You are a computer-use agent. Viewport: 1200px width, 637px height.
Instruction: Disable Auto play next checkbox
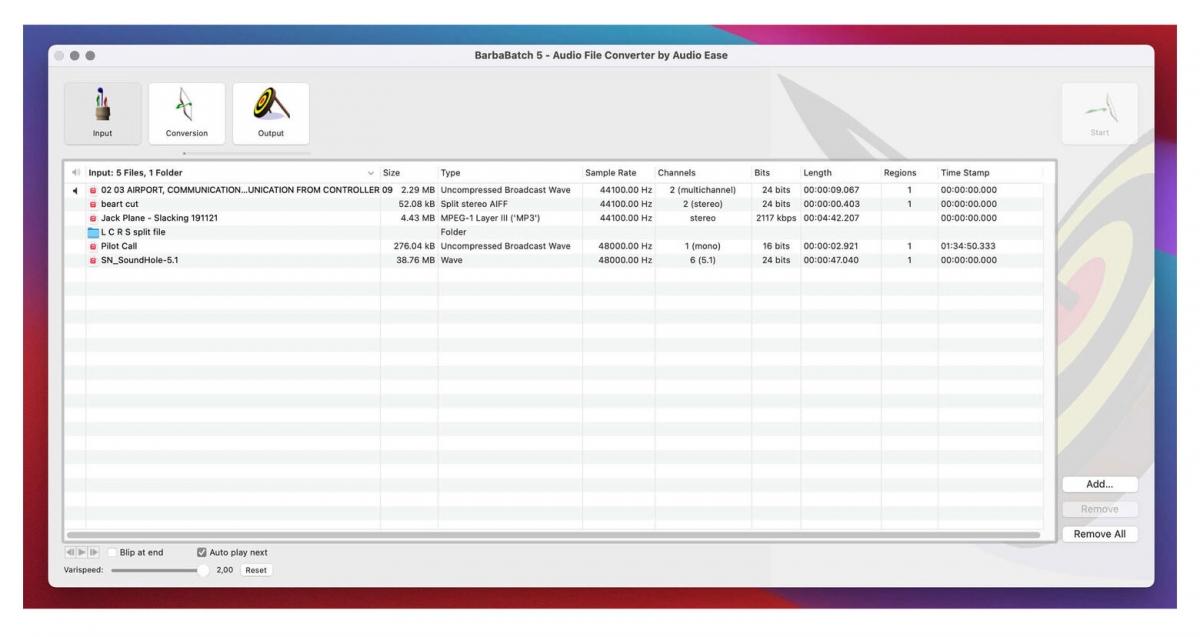click(201, 552)
